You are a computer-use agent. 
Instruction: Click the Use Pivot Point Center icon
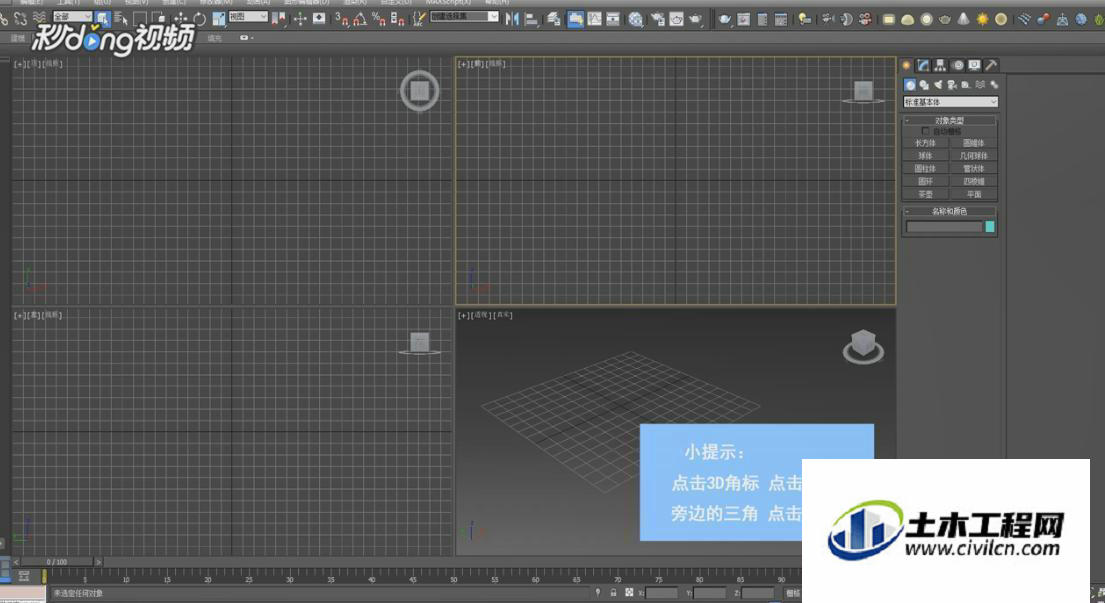[280, 19]
